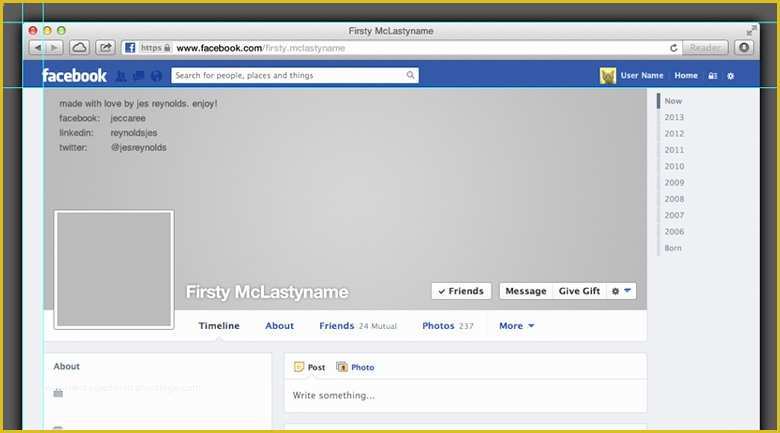Click the Post note icon
This screenshot has height=433, width=780.
pyautogui.click(x=298, y=367)
